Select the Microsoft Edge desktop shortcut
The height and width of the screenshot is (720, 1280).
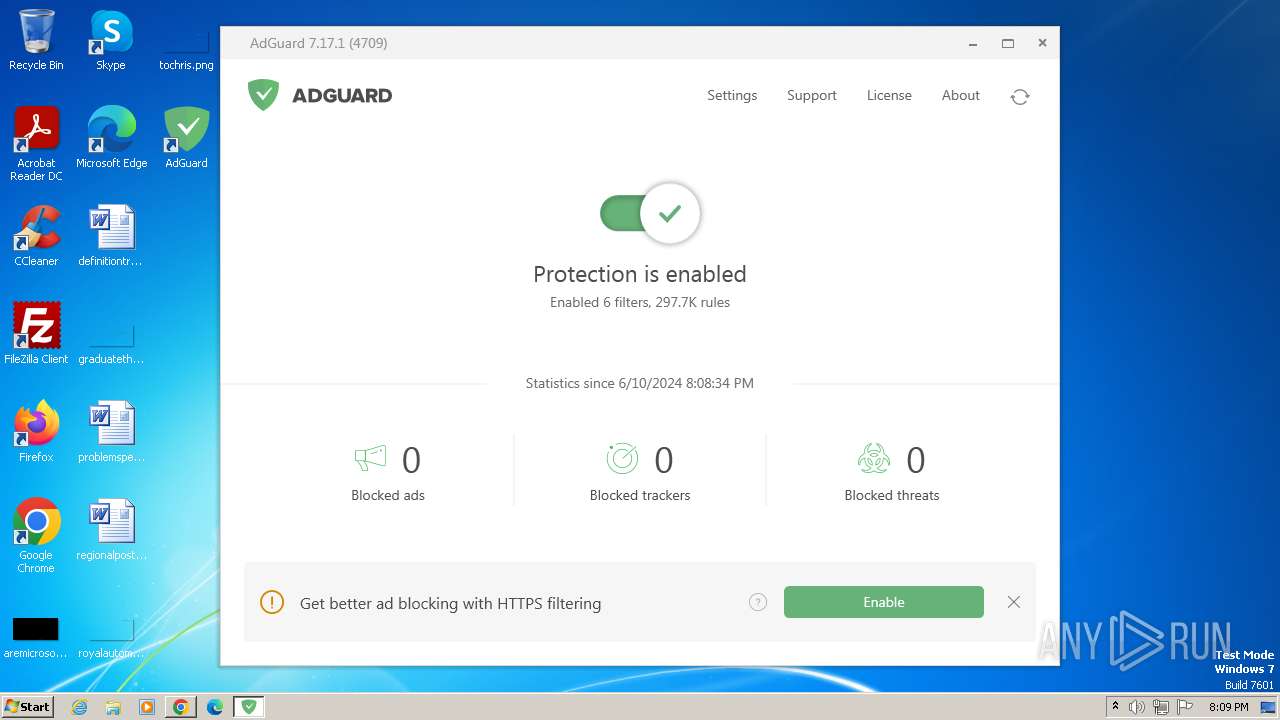click(x=111, y=138)
